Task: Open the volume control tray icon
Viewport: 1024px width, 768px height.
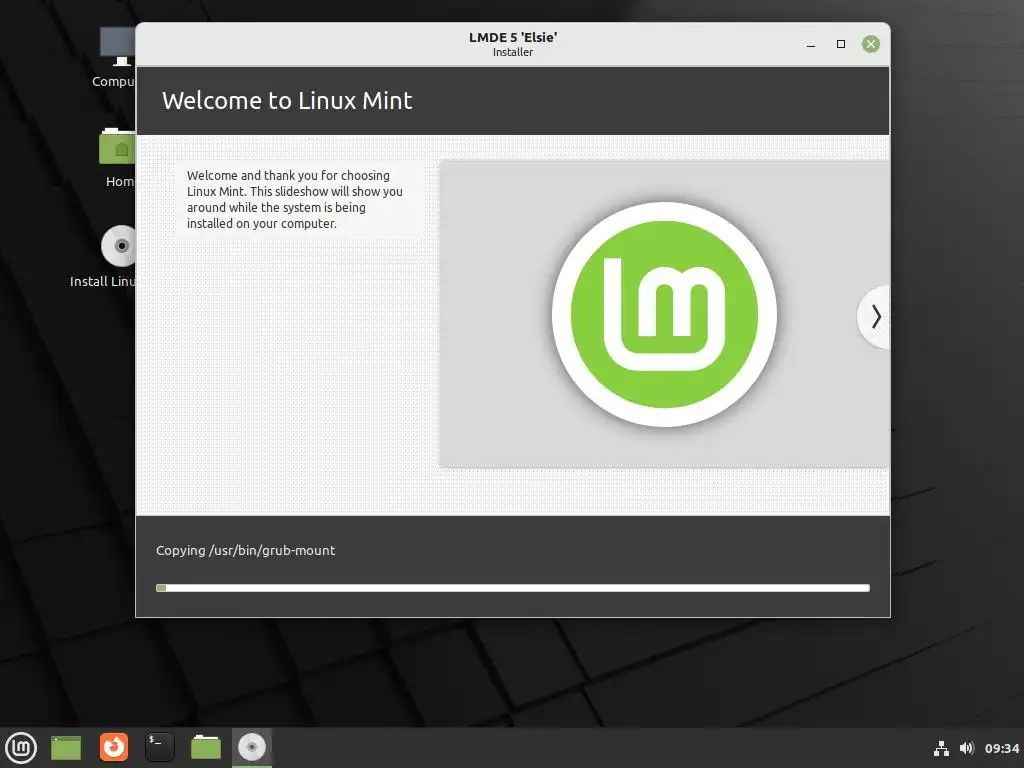Action: (x=967, y=748)
